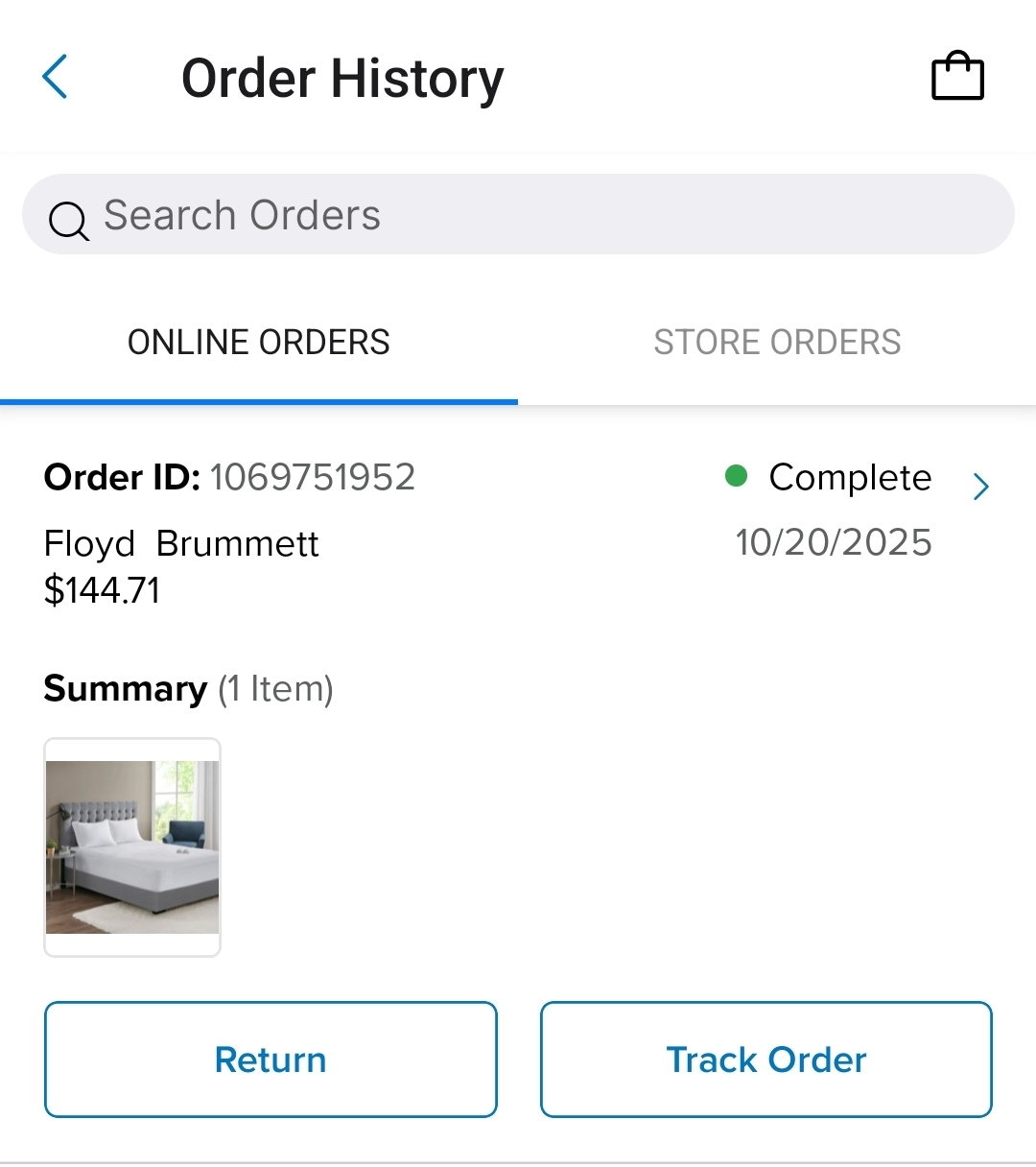Click the customer name Floyd Brummett
The width and height of the screenshot is (1036, 1167).
click(x=181, y=544)
